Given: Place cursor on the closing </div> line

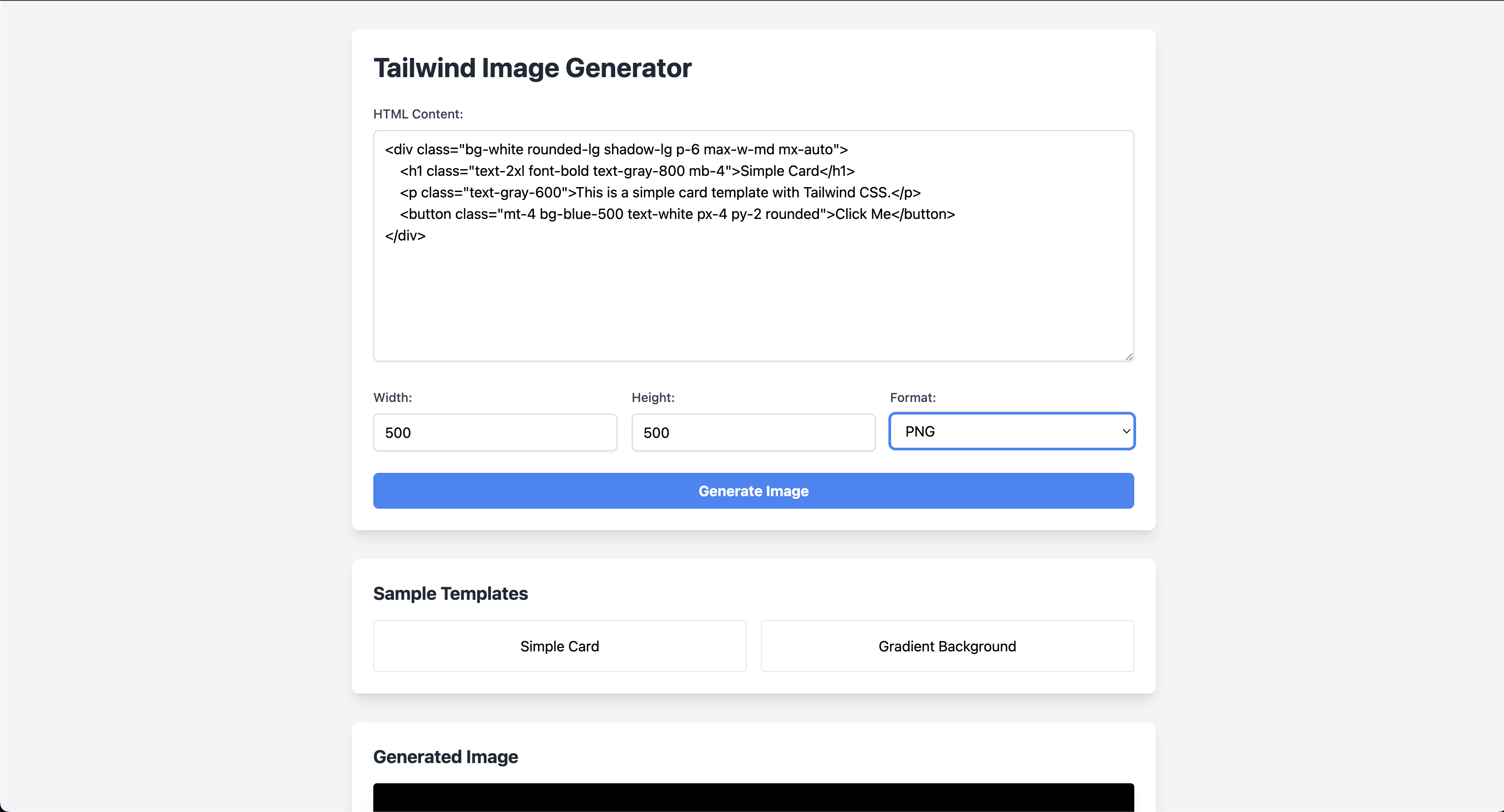Looking at the screenshot, I should click(405, 236).
